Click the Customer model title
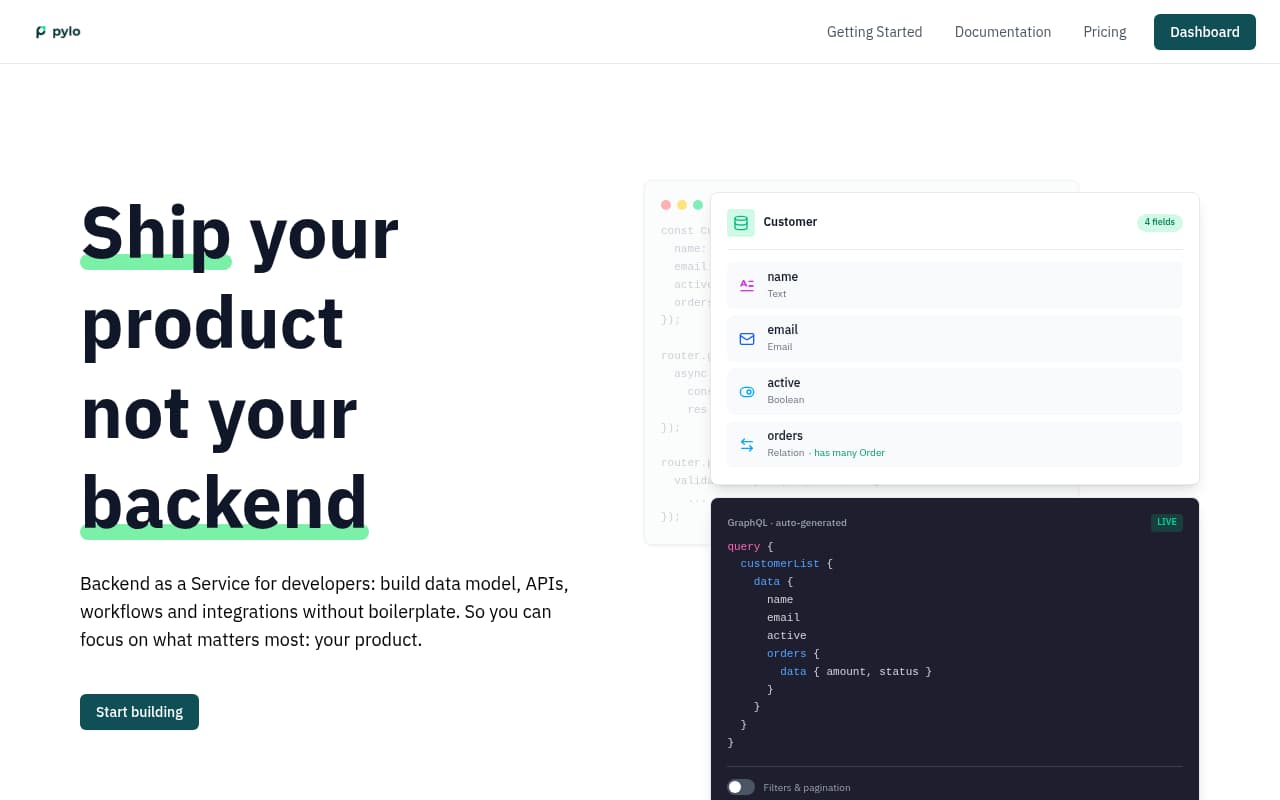The width and height of the screenshot is (1280, 800). pyautogui.click(x=790, y=222)
